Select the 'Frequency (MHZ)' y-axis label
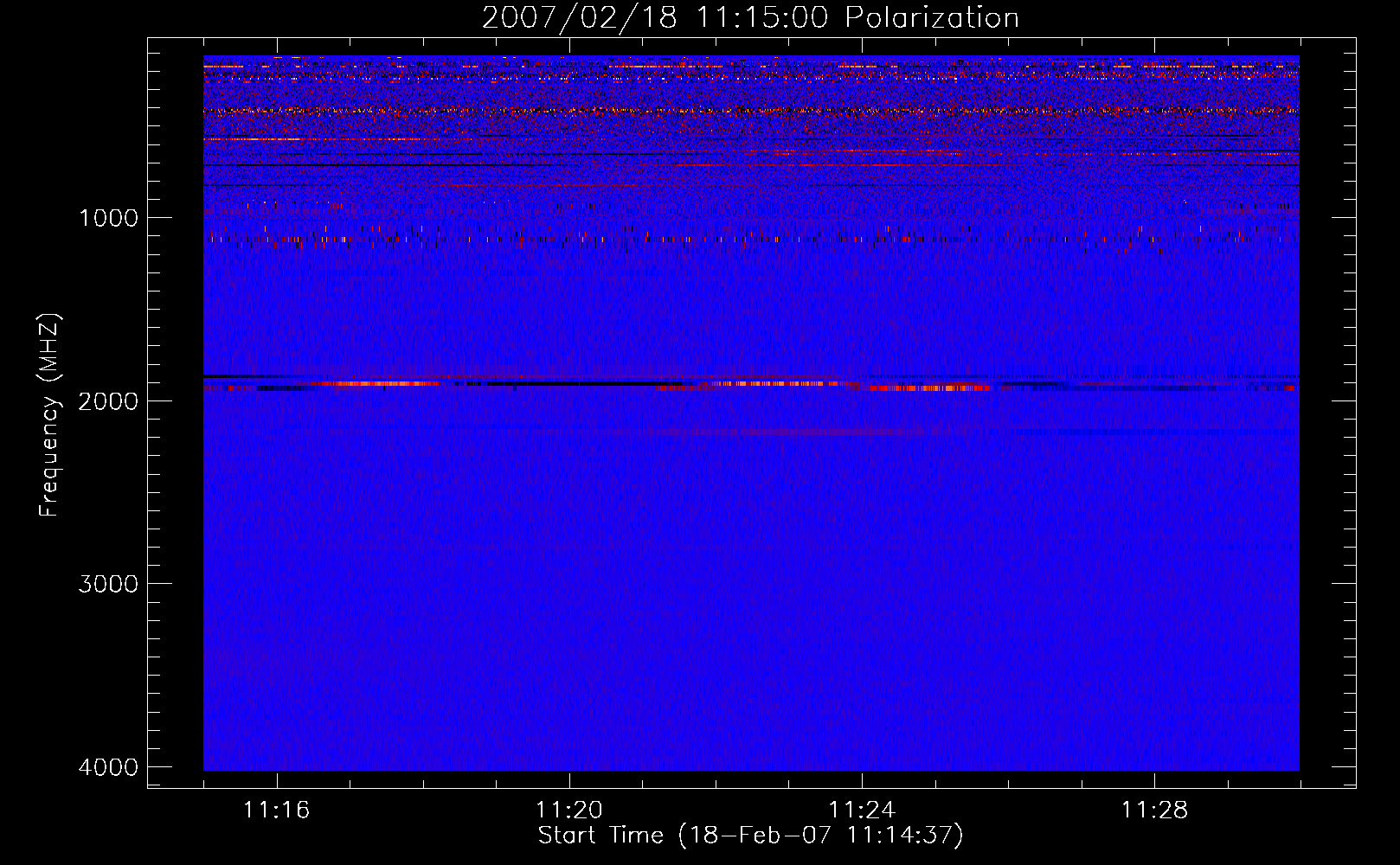1400x865 pixels. [49, 415]
